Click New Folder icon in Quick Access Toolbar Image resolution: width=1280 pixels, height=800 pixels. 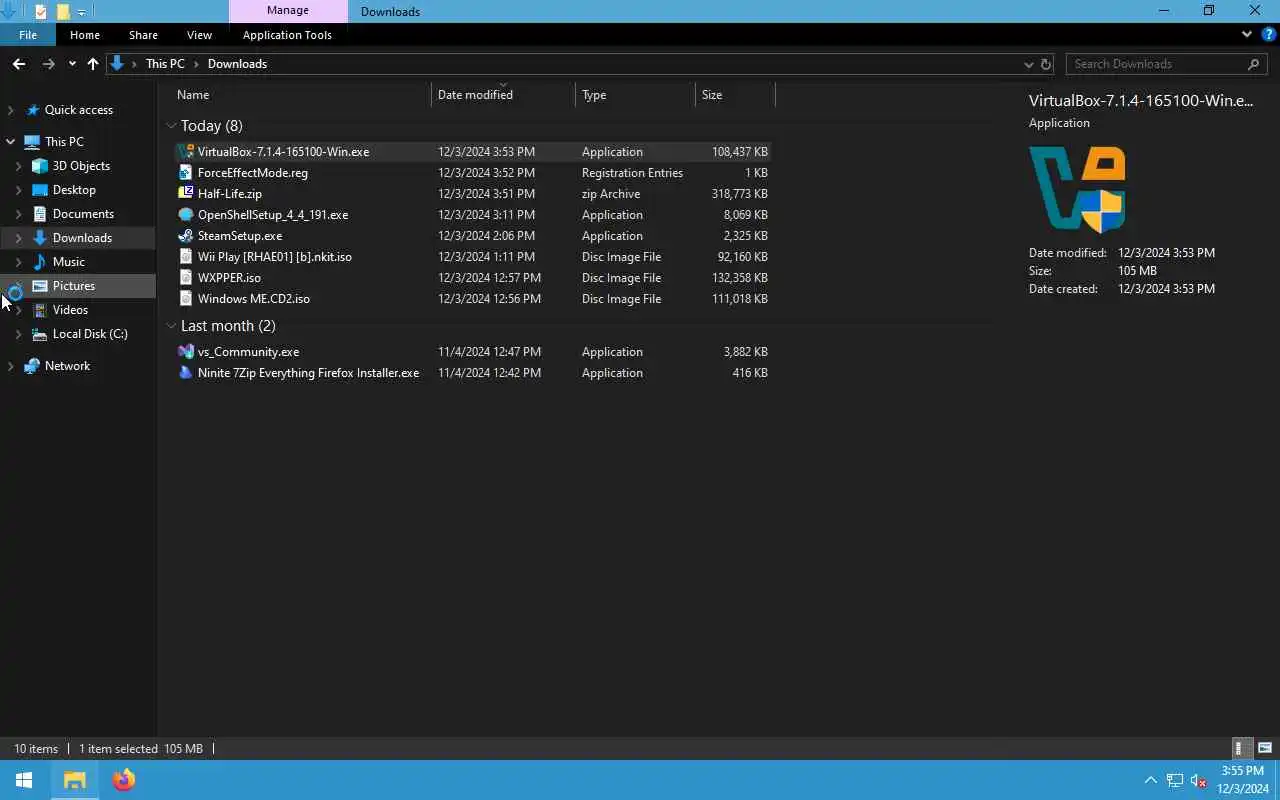63,12
